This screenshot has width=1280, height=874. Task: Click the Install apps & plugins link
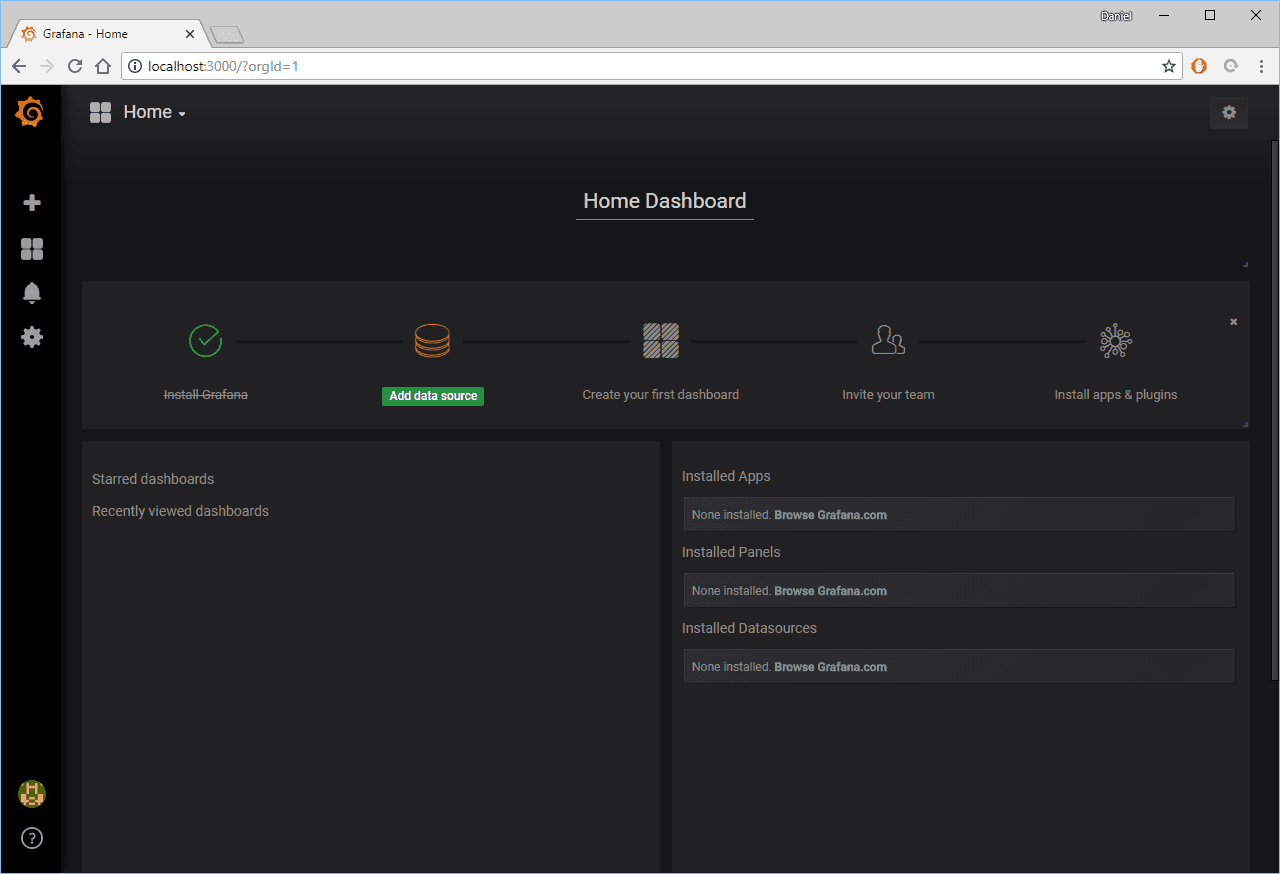coord(1116,395)
